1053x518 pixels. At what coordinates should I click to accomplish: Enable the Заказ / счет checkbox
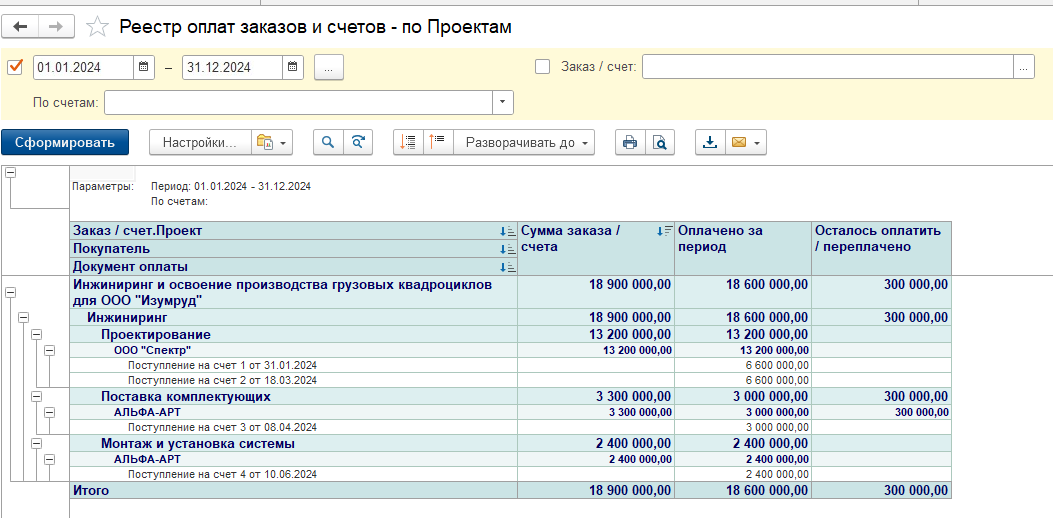point(543,67)
